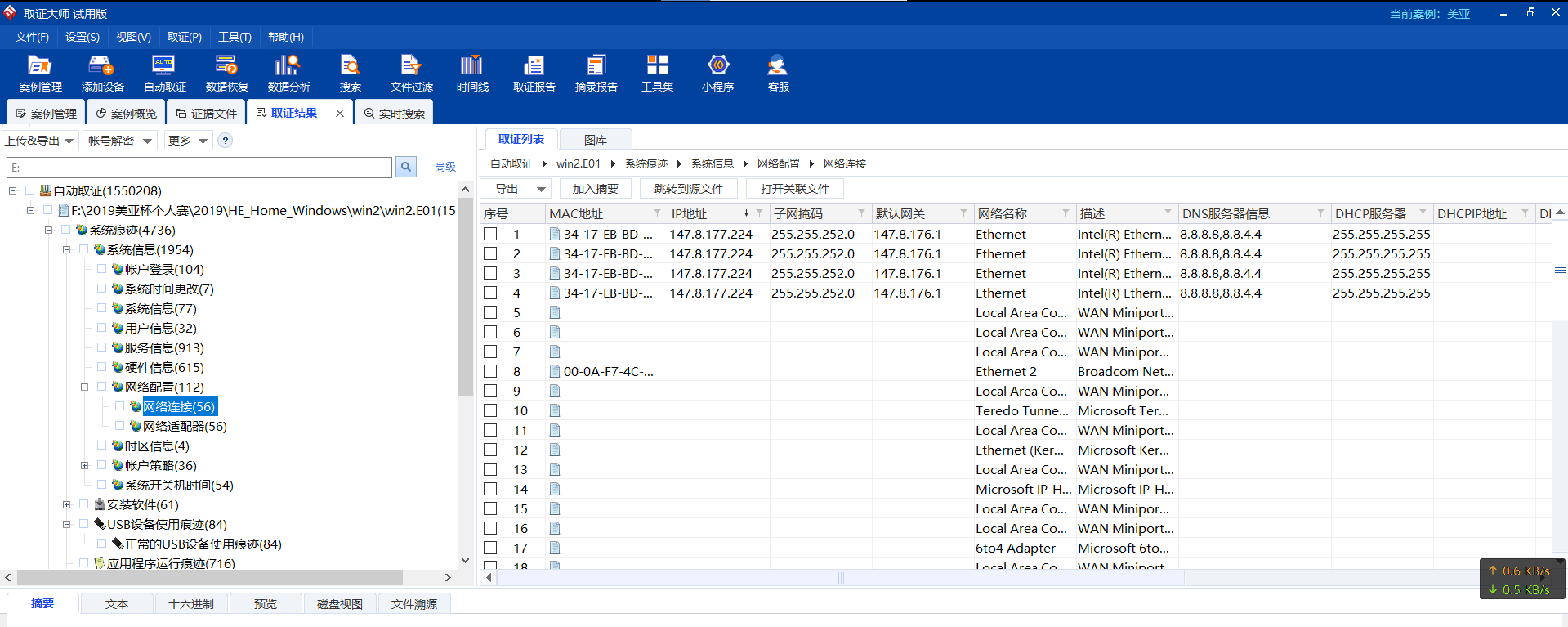Image resolution: width=1568 pixels, height=627 pixels.
Task: Switch to the 证据文件 tab
Action: [x=207, y=113]
